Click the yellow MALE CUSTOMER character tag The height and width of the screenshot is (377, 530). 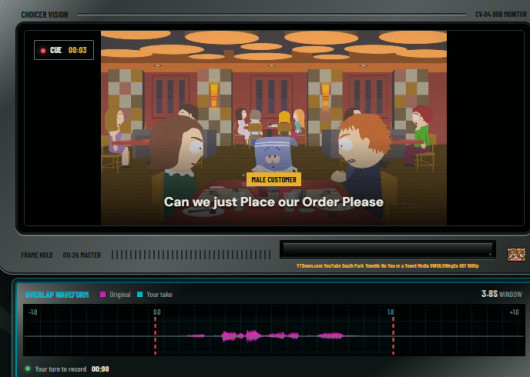tap(274, 180)
